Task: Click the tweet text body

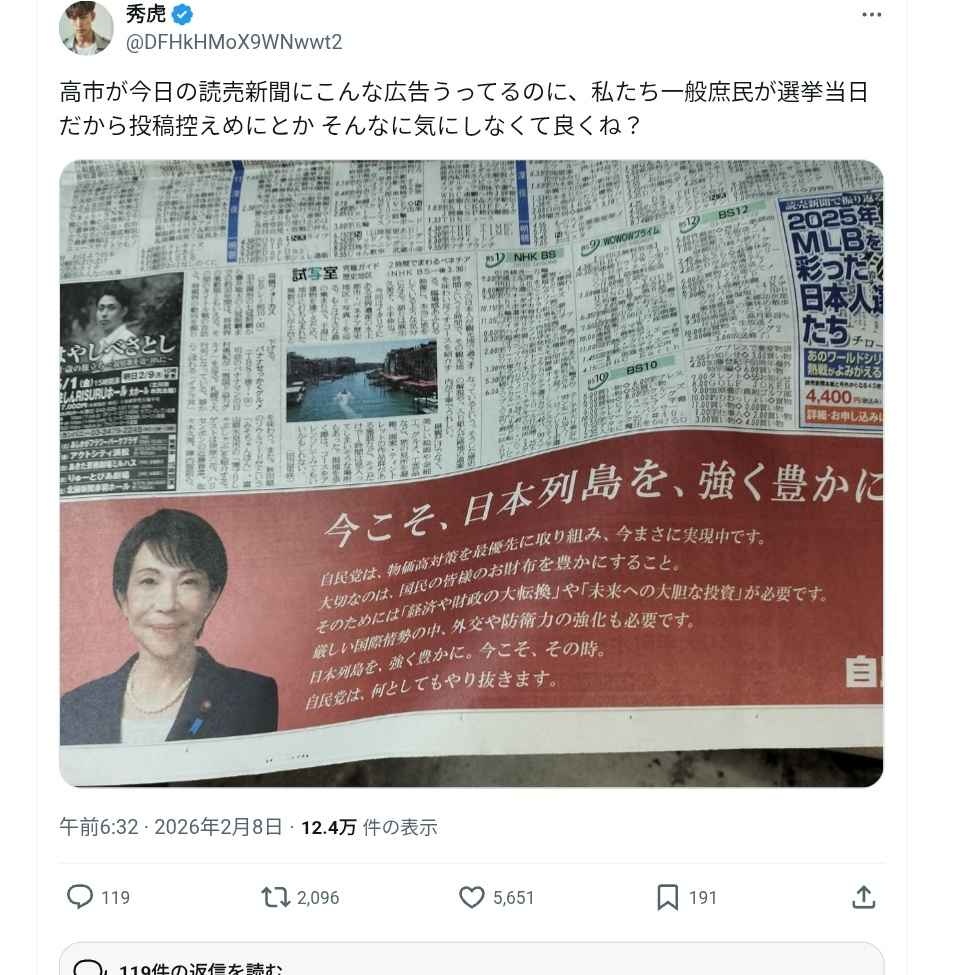Action: click(464, 108)
